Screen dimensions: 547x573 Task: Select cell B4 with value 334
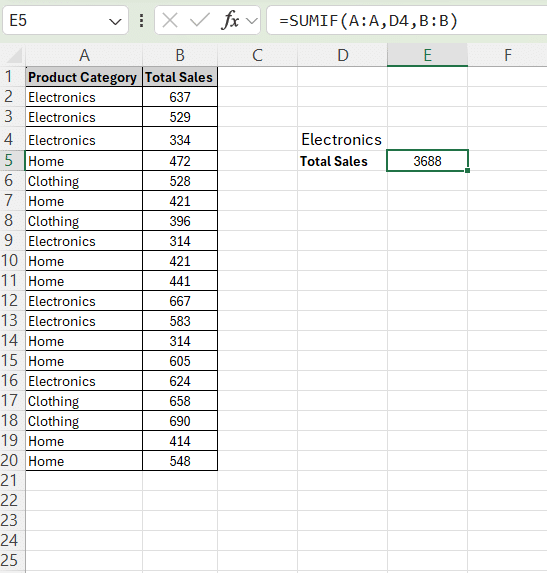[x=180, y=139]
